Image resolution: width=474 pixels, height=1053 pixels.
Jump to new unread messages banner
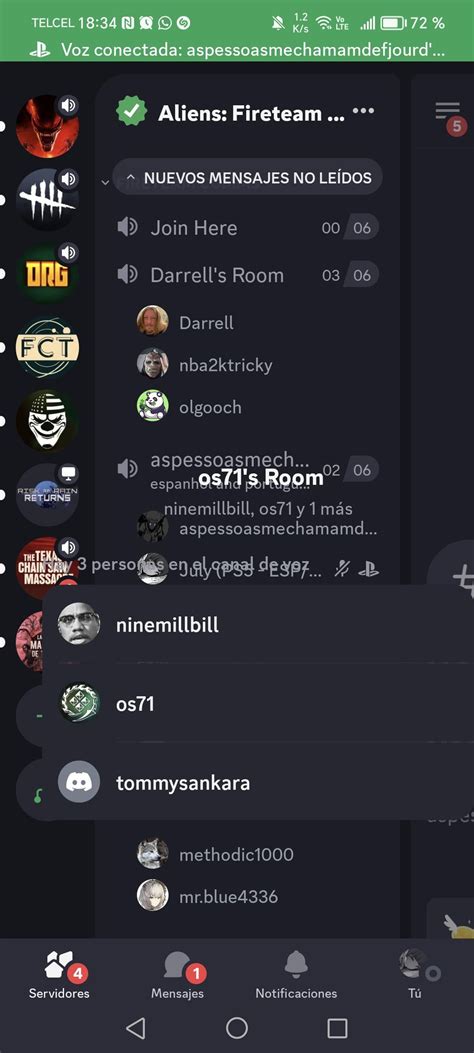pyautogui.click(x=248, y=177)
